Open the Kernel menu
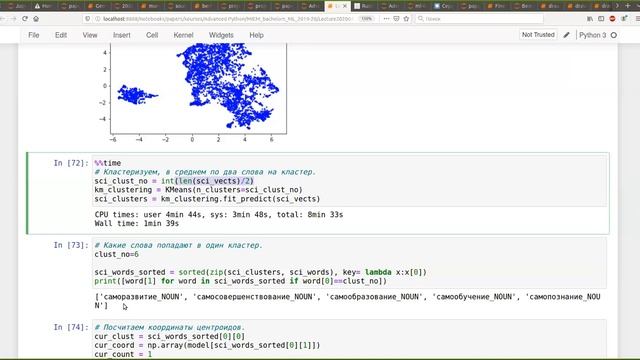This screenshot has width=640, height=360. point(183,35)
